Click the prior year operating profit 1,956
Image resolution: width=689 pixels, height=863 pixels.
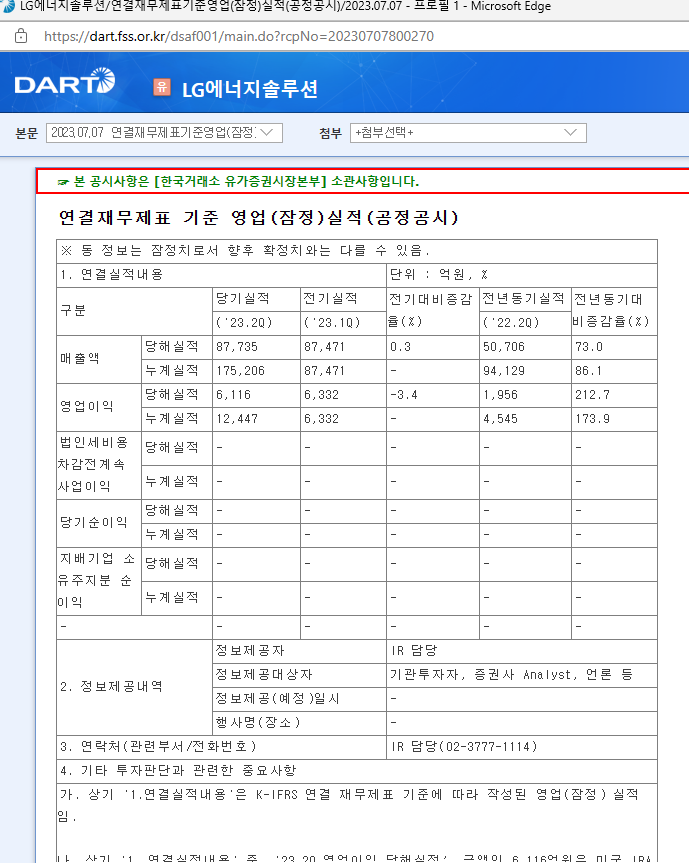(500, 395)
